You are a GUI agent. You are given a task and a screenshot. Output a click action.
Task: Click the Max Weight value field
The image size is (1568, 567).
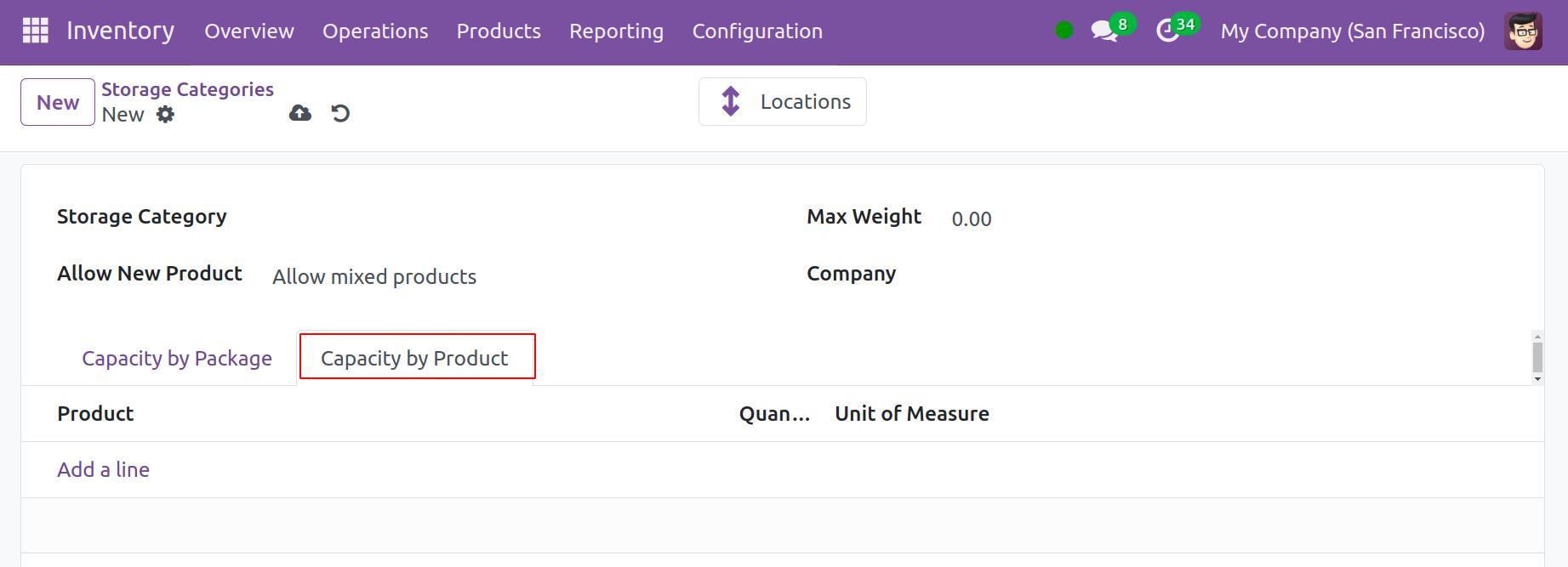click(972, 219)
